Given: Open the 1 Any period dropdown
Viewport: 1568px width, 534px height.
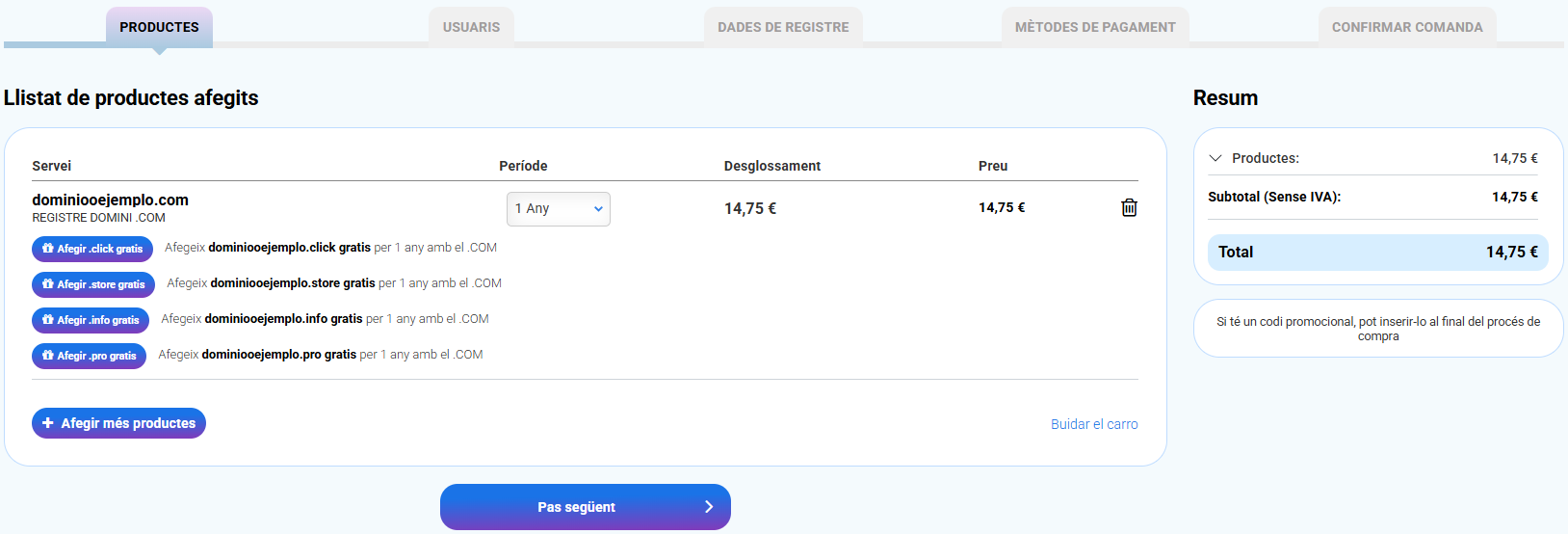Looking at the screenshot, I should pos(558,209).
